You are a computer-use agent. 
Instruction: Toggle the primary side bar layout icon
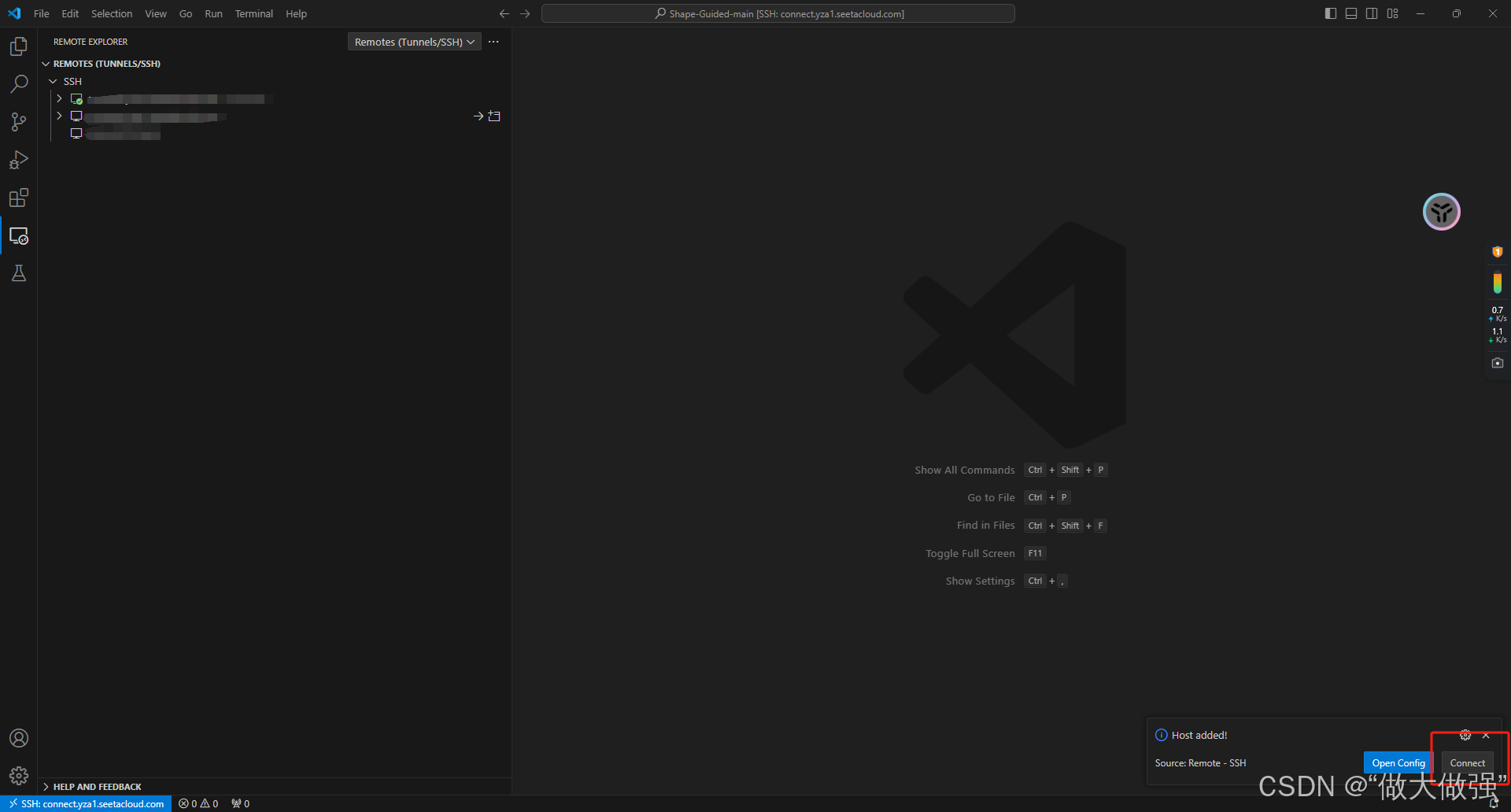pos(1331,13)
